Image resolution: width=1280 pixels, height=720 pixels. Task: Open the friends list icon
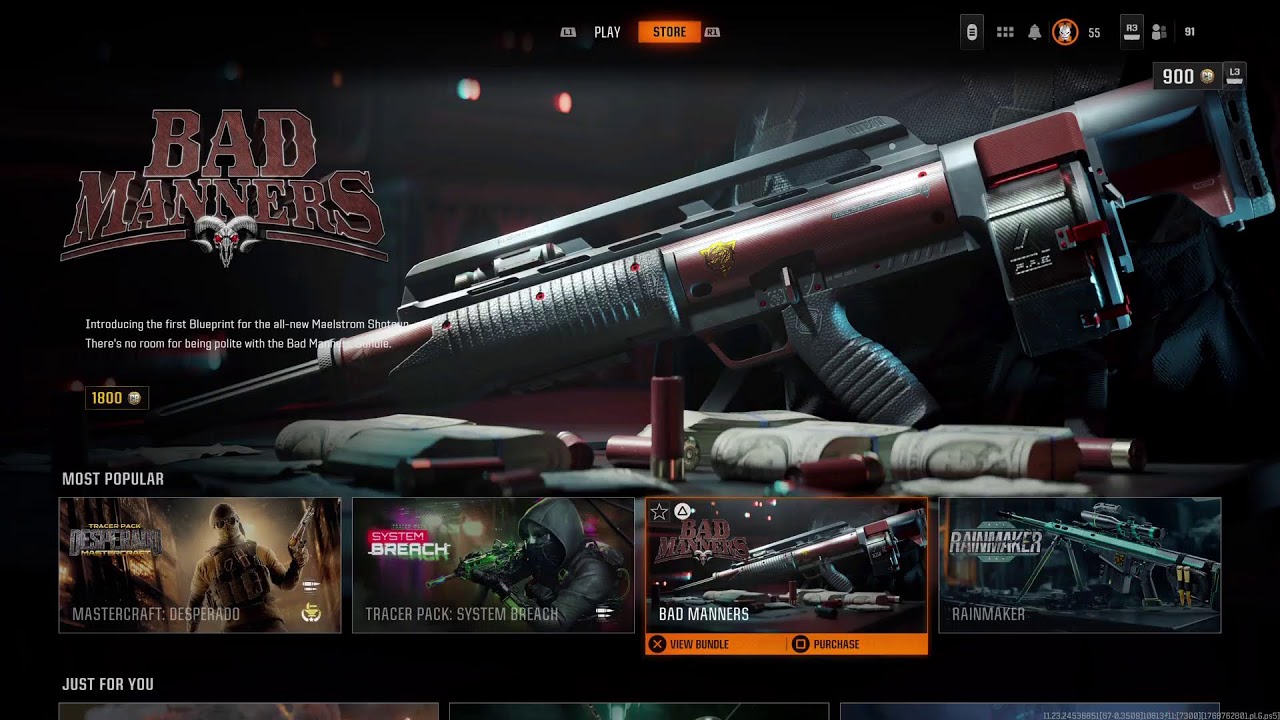[x=1159, y=32]
